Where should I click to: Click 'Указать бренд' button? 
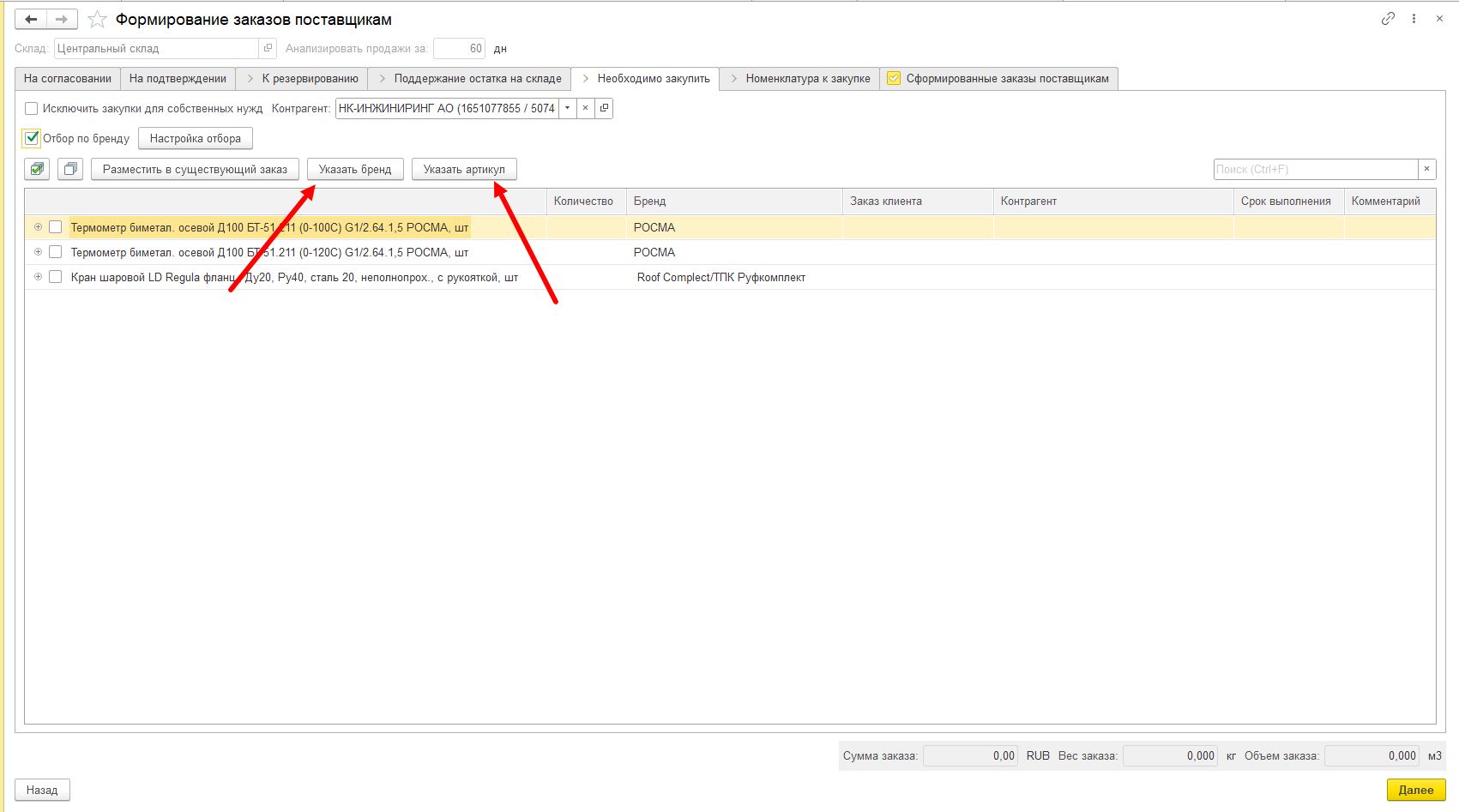(355, 169)
